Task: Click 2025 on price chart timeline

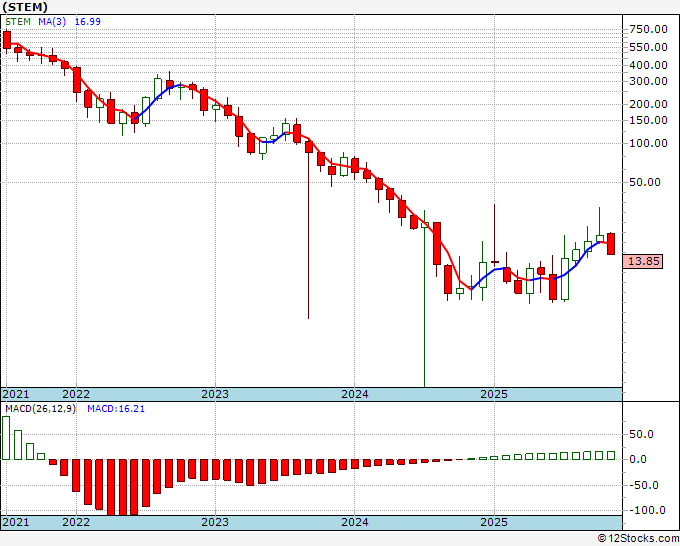Action: (x=494, y=394)
